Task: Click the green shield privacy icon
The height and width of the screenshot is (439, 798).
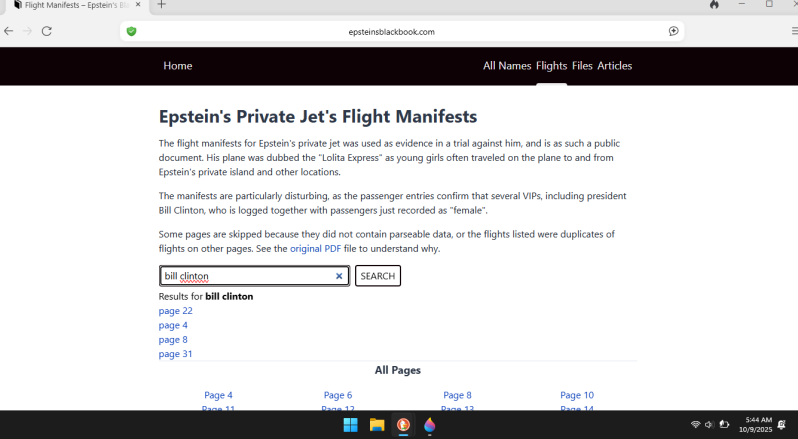Action: [x=131, y=31]
